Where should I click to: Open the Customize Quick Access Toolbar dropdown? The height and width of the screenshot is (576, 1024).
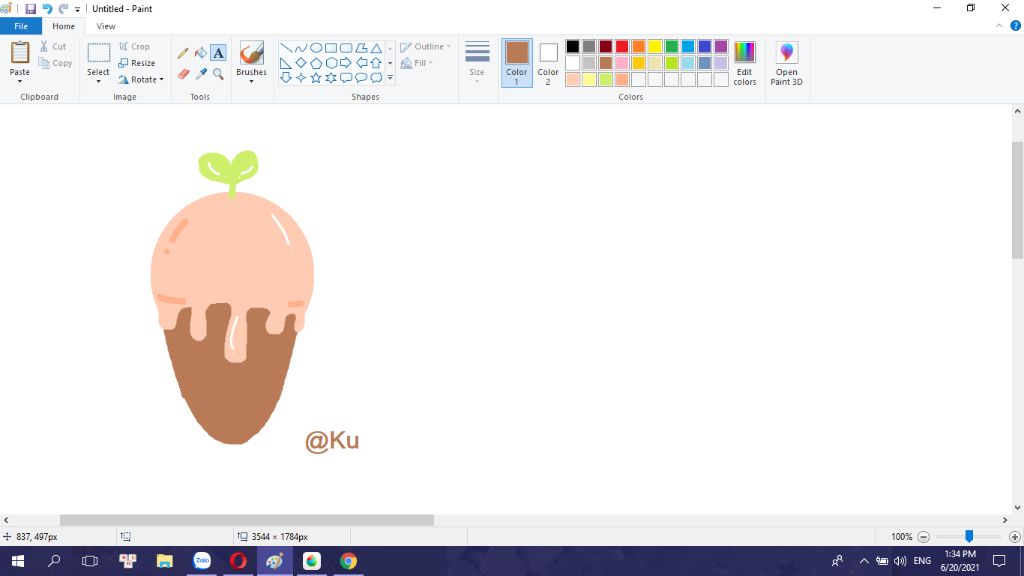pyautogui.click(x=77, y=9)
